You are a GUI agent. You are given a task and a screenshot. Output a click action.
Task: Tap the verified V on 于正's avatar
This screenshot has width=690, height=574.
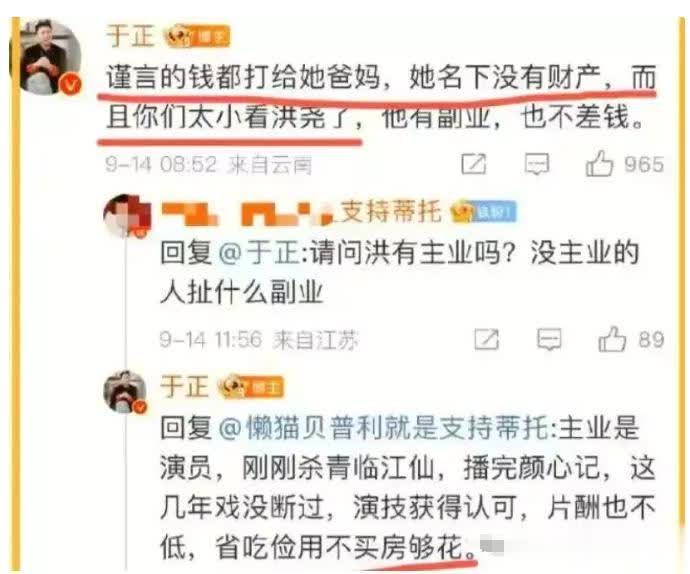[71, 84]
